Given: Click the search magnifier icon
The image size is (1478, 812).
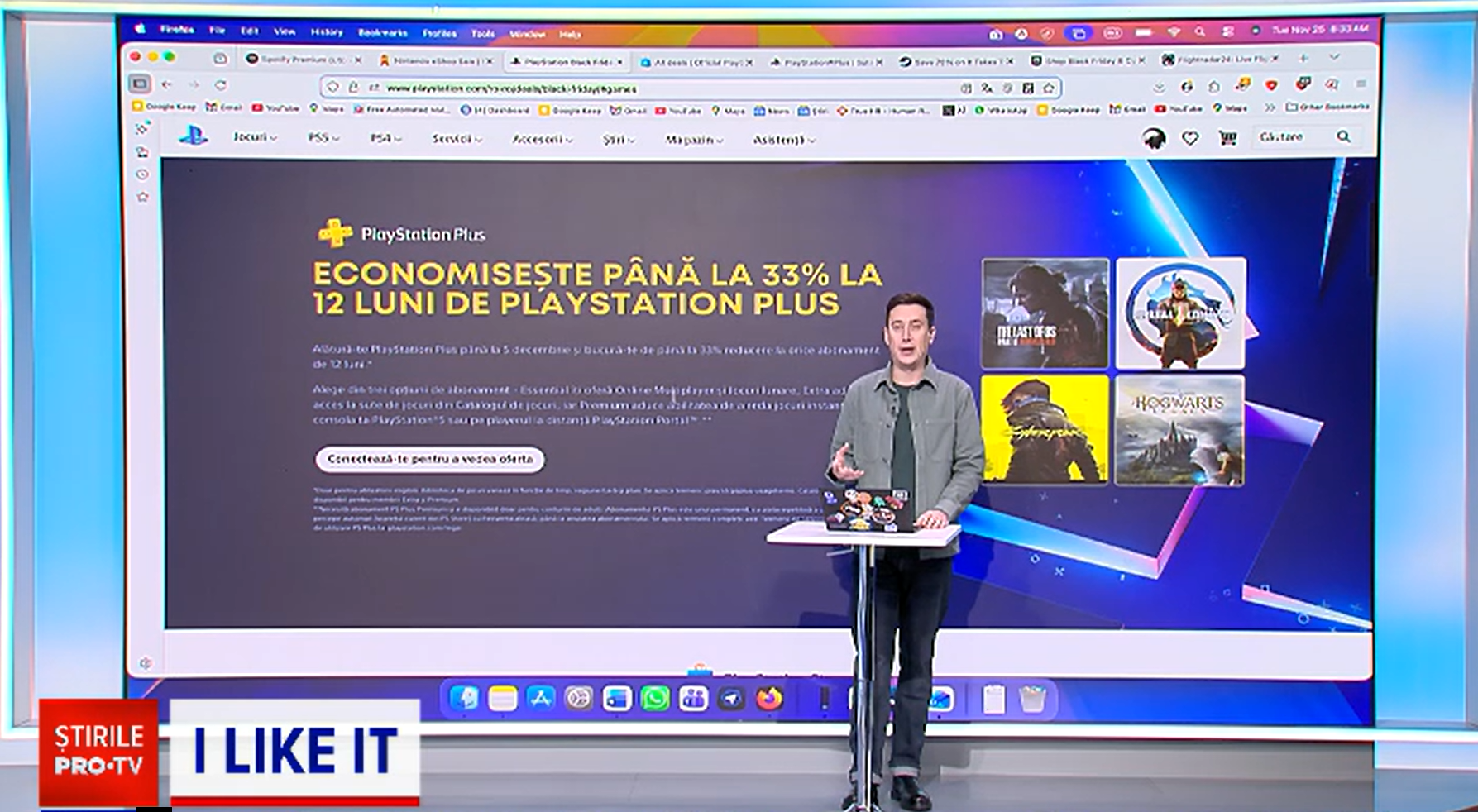Looking at the screenshot, I should tap(1343, 136).
